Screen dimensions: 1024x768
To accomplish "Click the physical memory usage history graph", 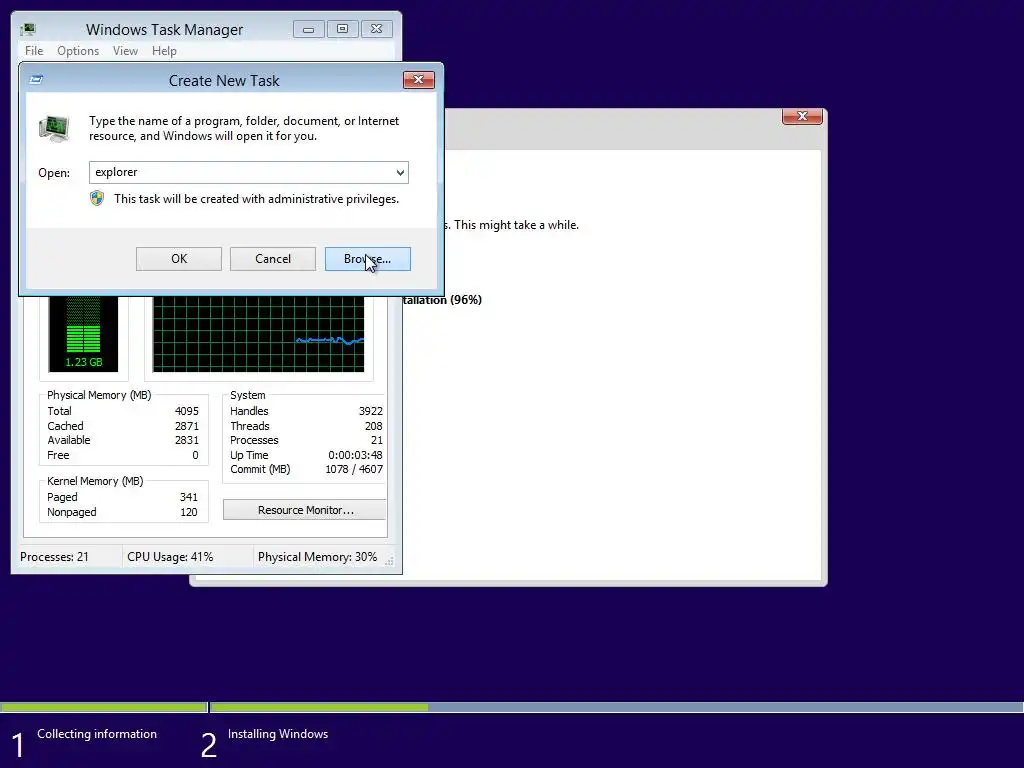I will click(x=259, y=334).
